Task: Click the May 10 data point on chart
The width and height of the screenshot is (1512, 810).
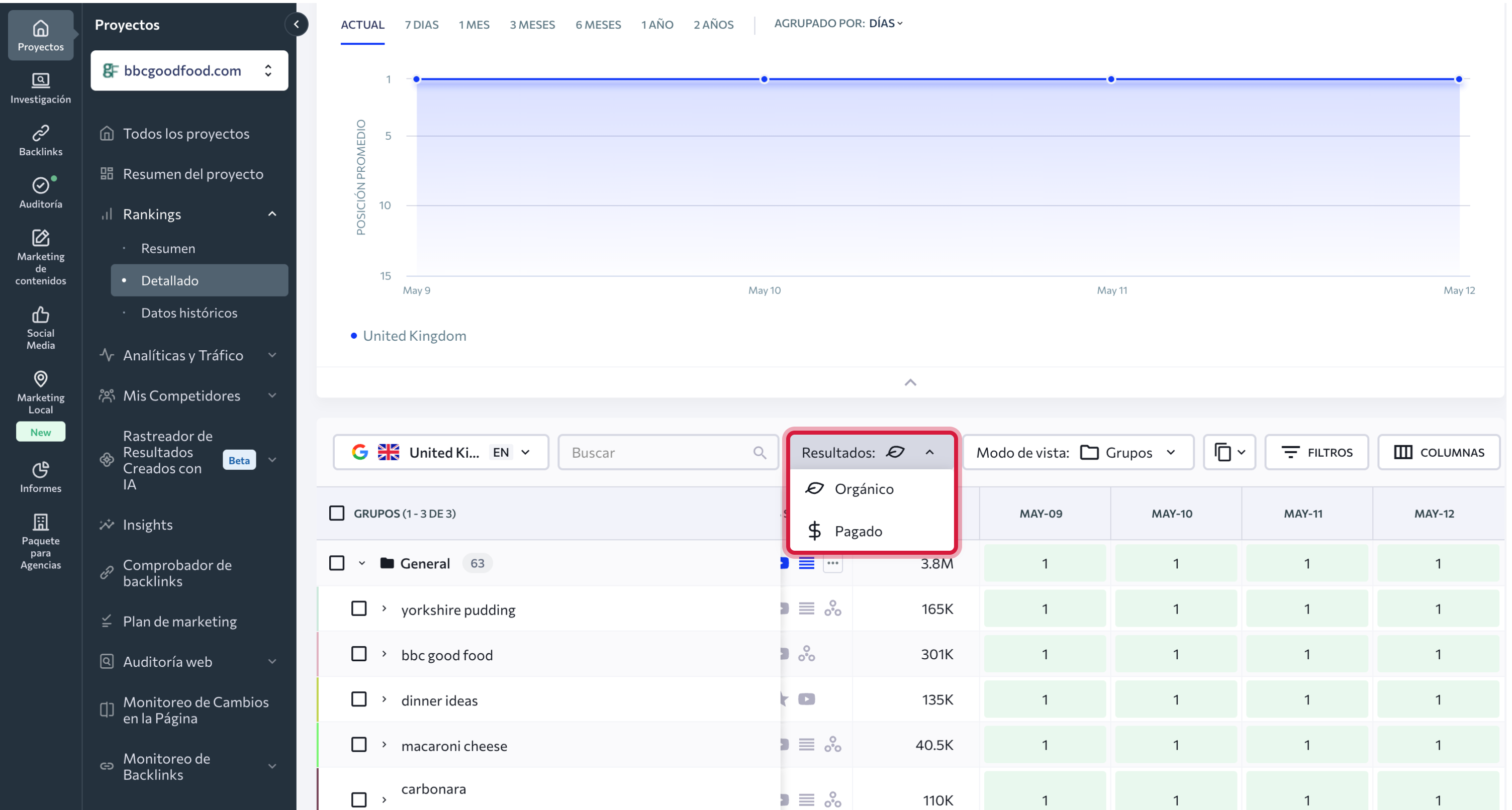Action: (x=764, y=79)
